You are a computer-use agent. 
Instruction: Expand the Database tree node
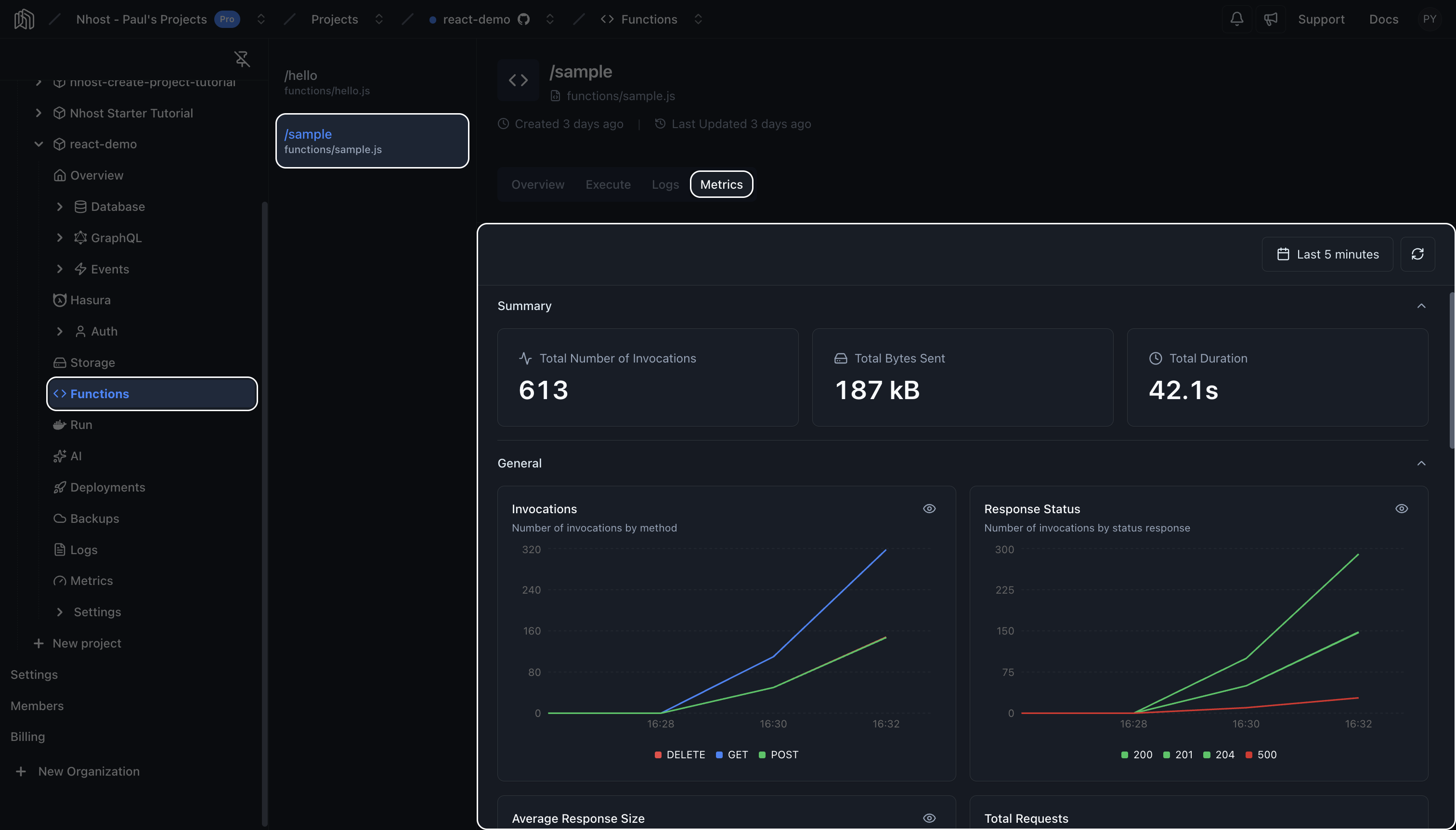pos(59,207)
